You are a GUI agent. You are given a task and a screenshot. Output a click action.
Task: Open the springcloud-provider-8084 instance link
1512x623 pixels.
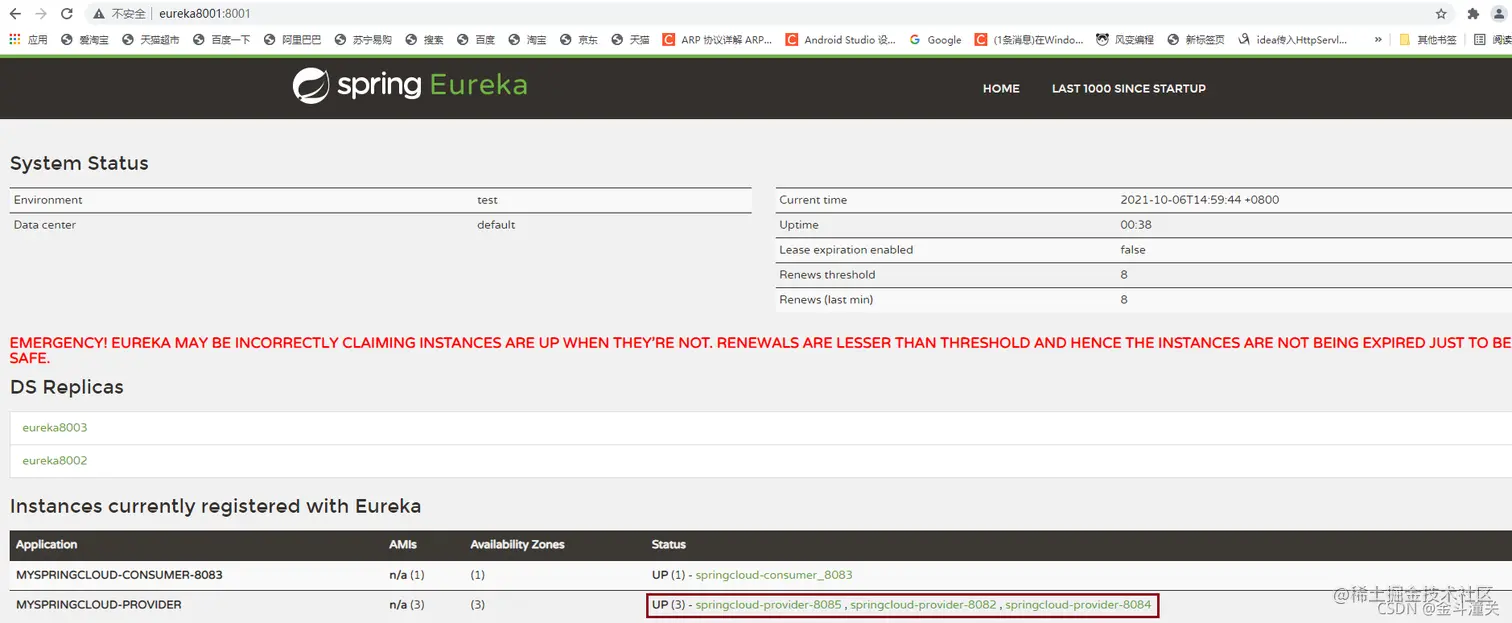coord(1078,605)
